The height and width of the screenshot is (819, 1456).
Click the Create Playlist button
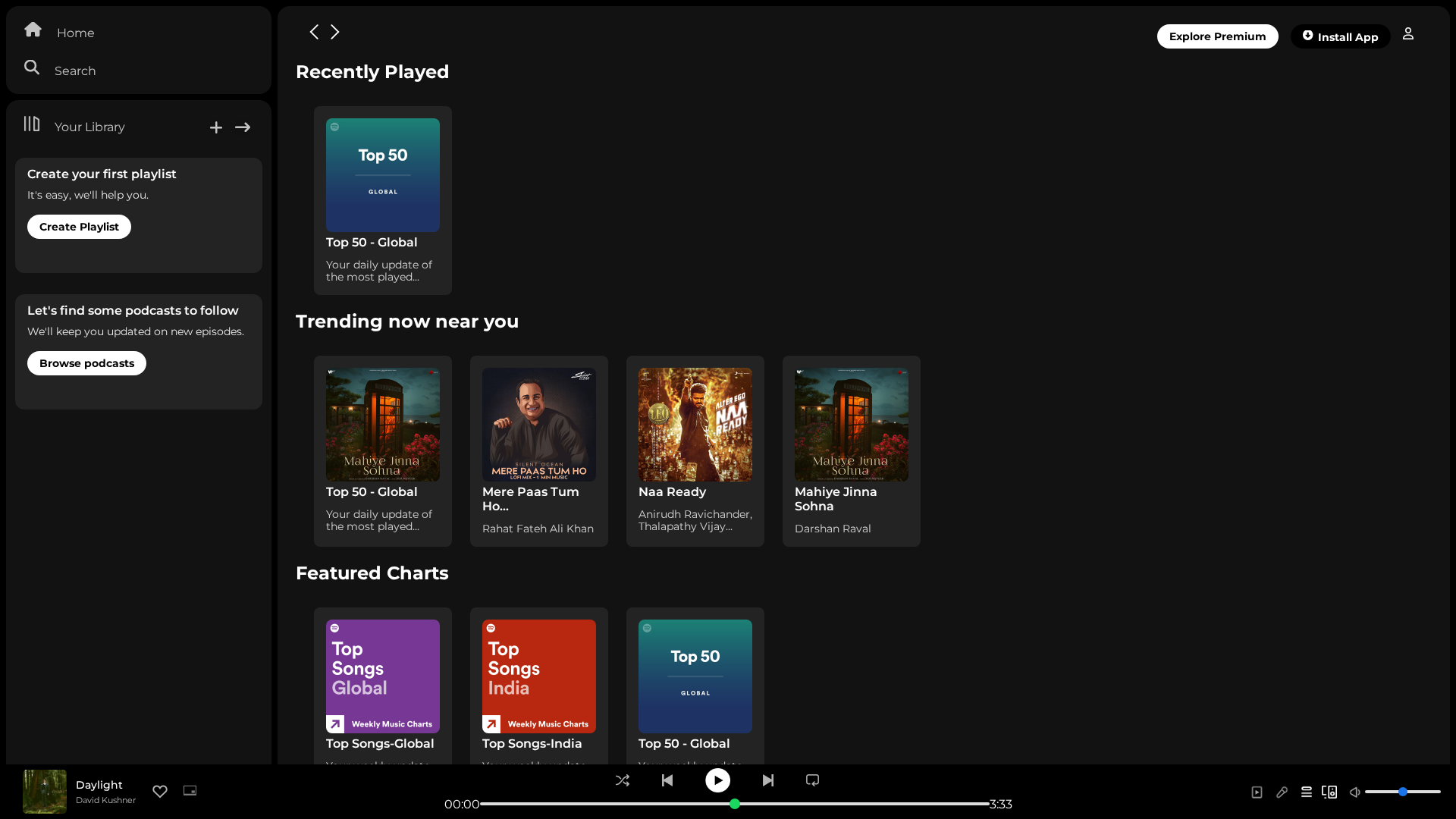tap(79, 227)
